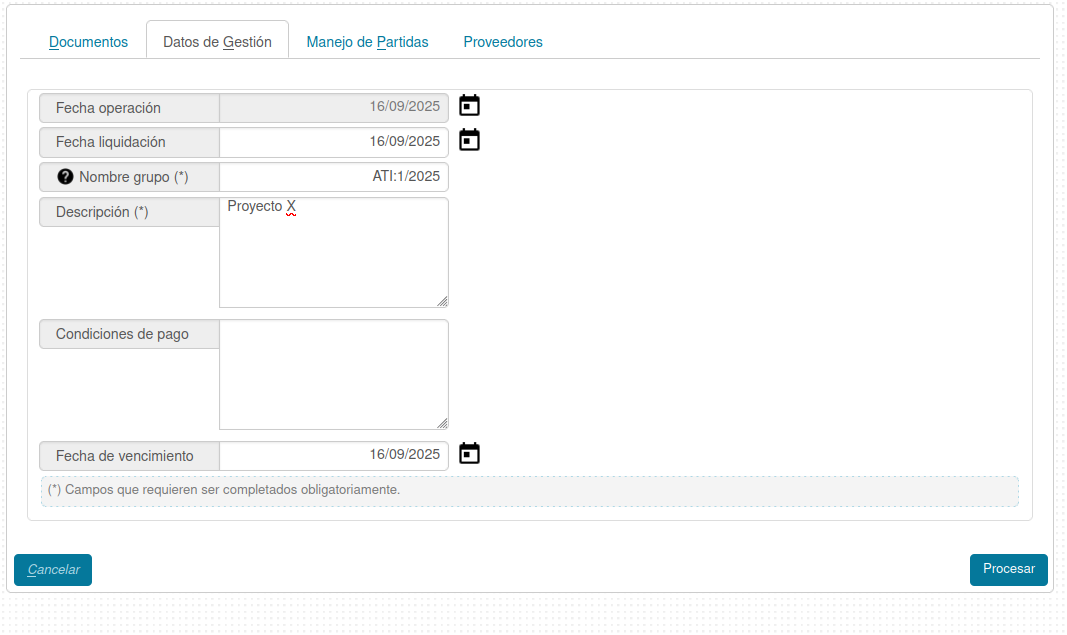Screen dimensions: 1067x635
Task: Focus the empty Condiciones de pago textarea
Action: 333,374
